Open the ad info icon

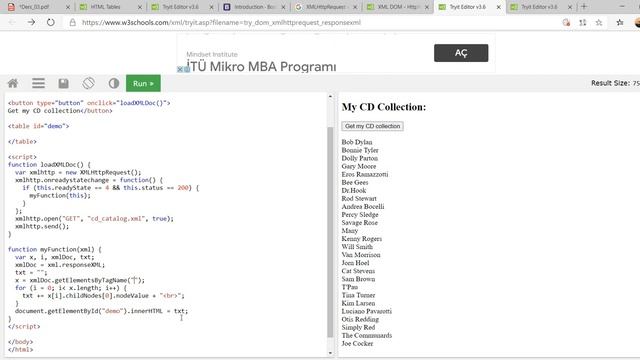(x=187, y=69)
